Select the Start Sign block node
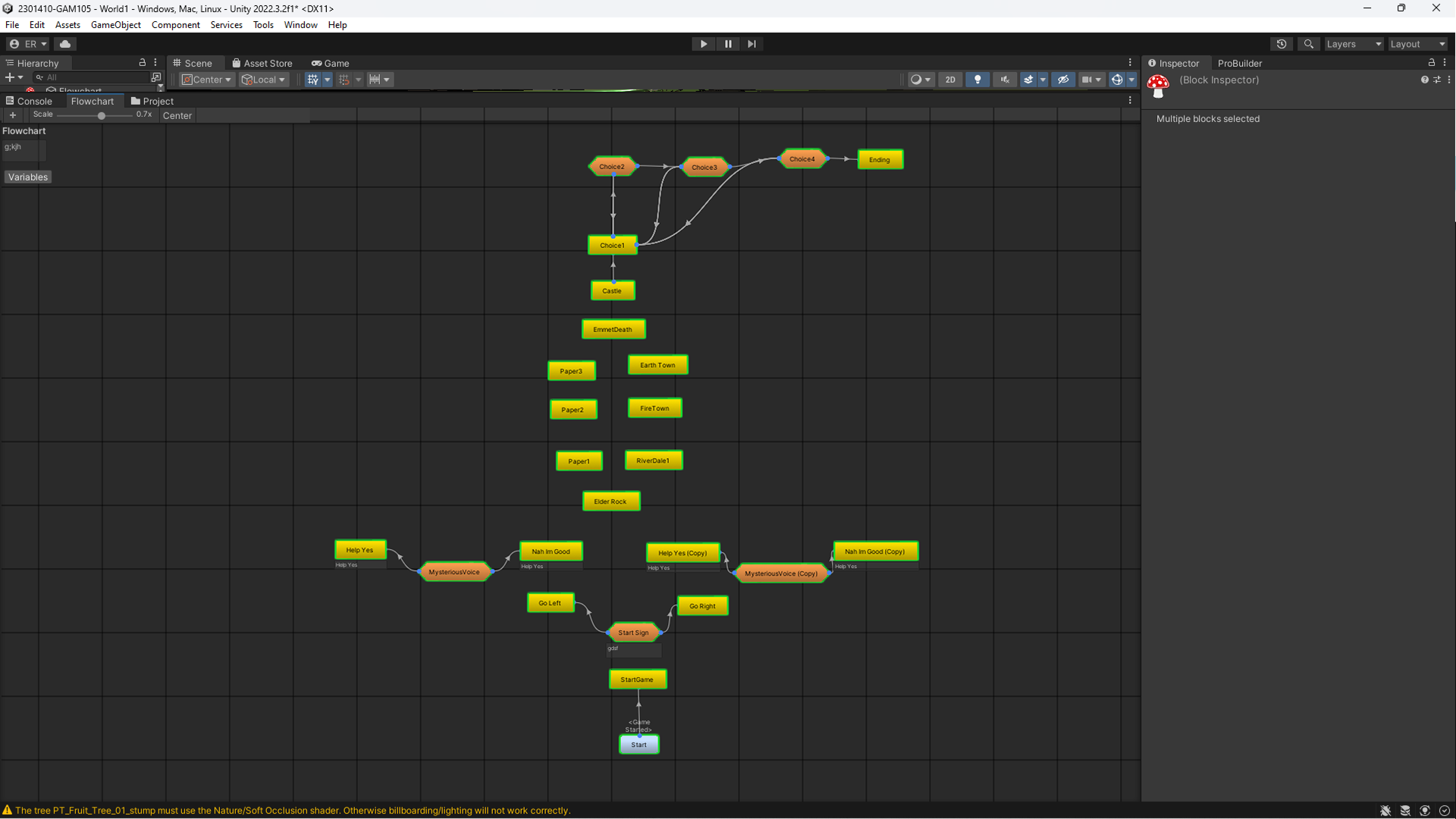This screenshot has height=819, width=1456. (x=634, y=632)
